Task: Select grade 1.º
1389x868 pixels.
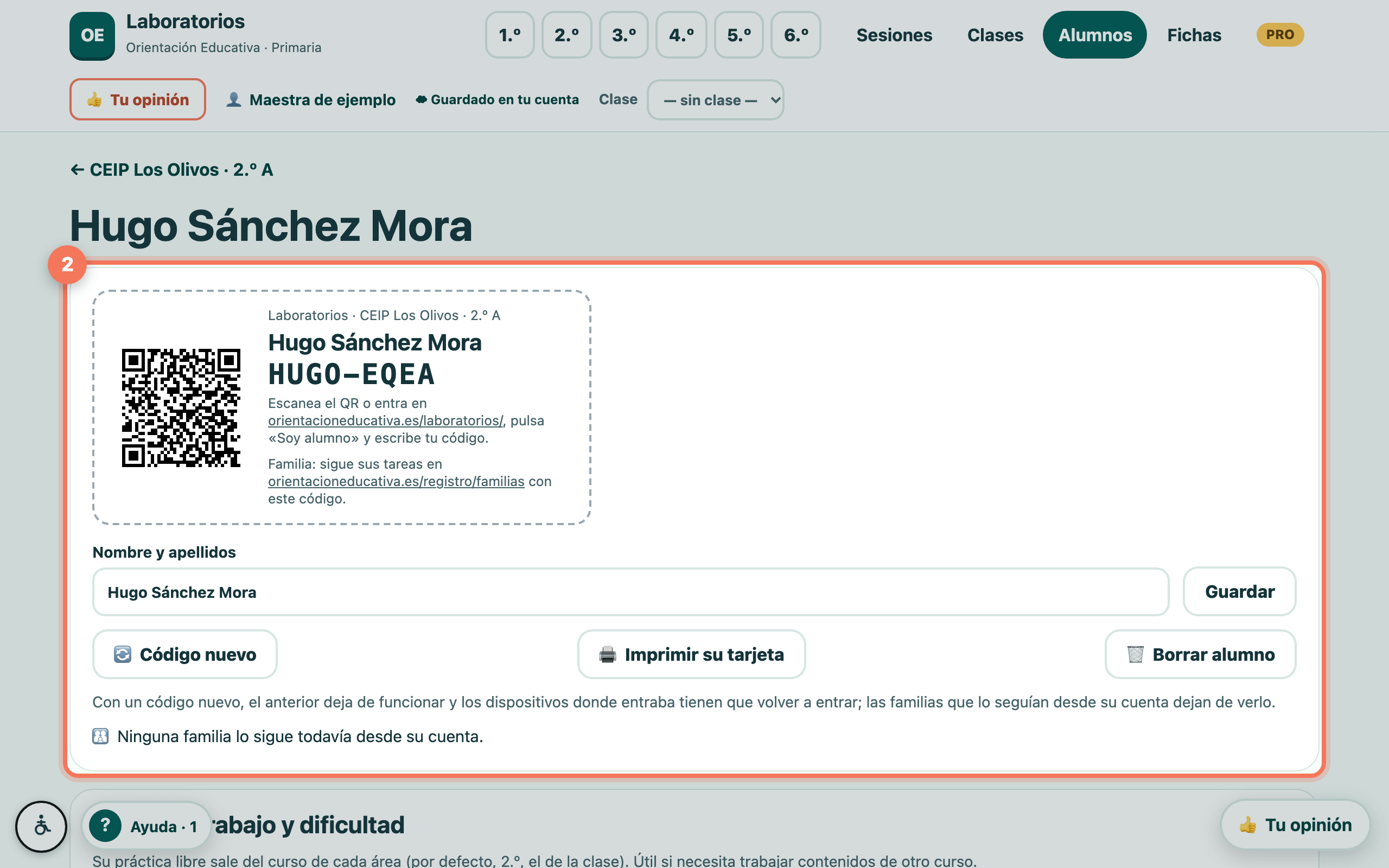Action: tap(509, 35)
